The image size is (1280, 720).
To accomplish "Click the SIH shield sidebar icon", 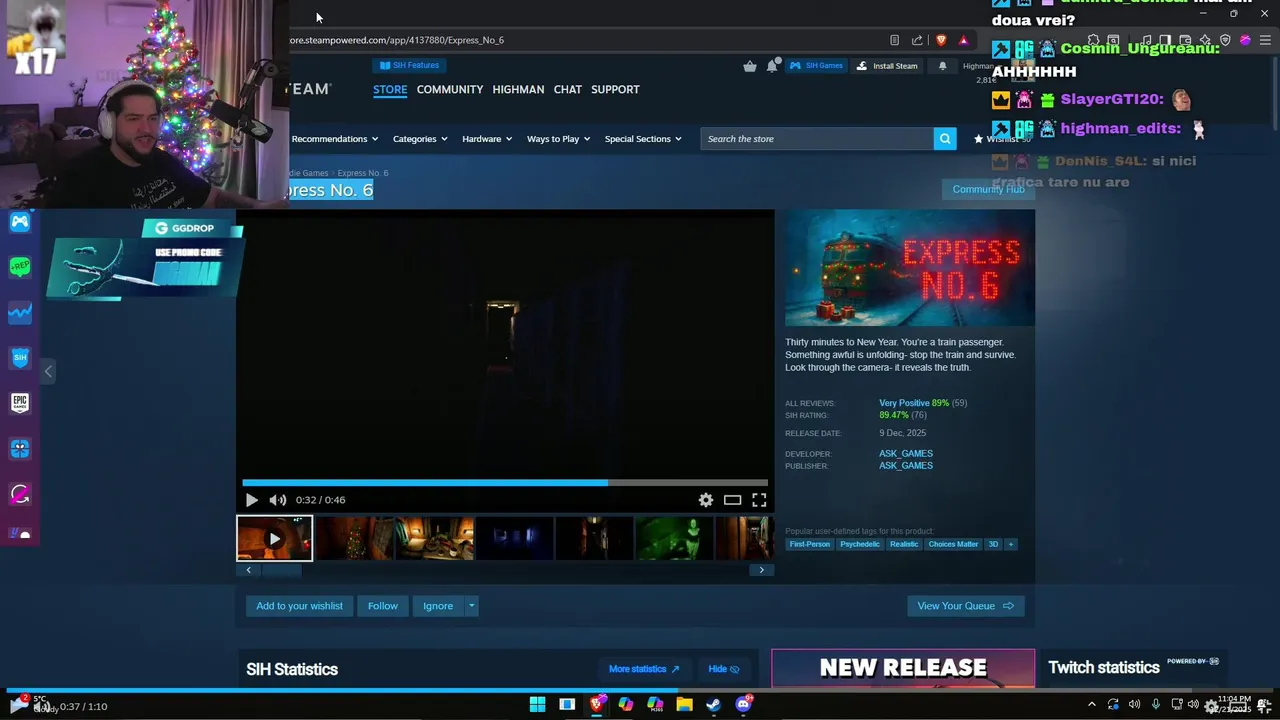I will pyautogui.click(x=20, y=358).
